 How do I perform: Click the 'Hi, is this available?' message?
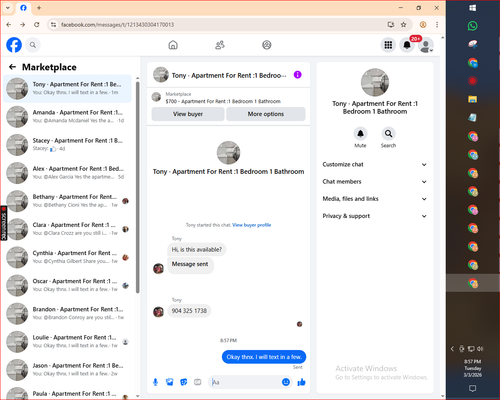click(197, 249)
